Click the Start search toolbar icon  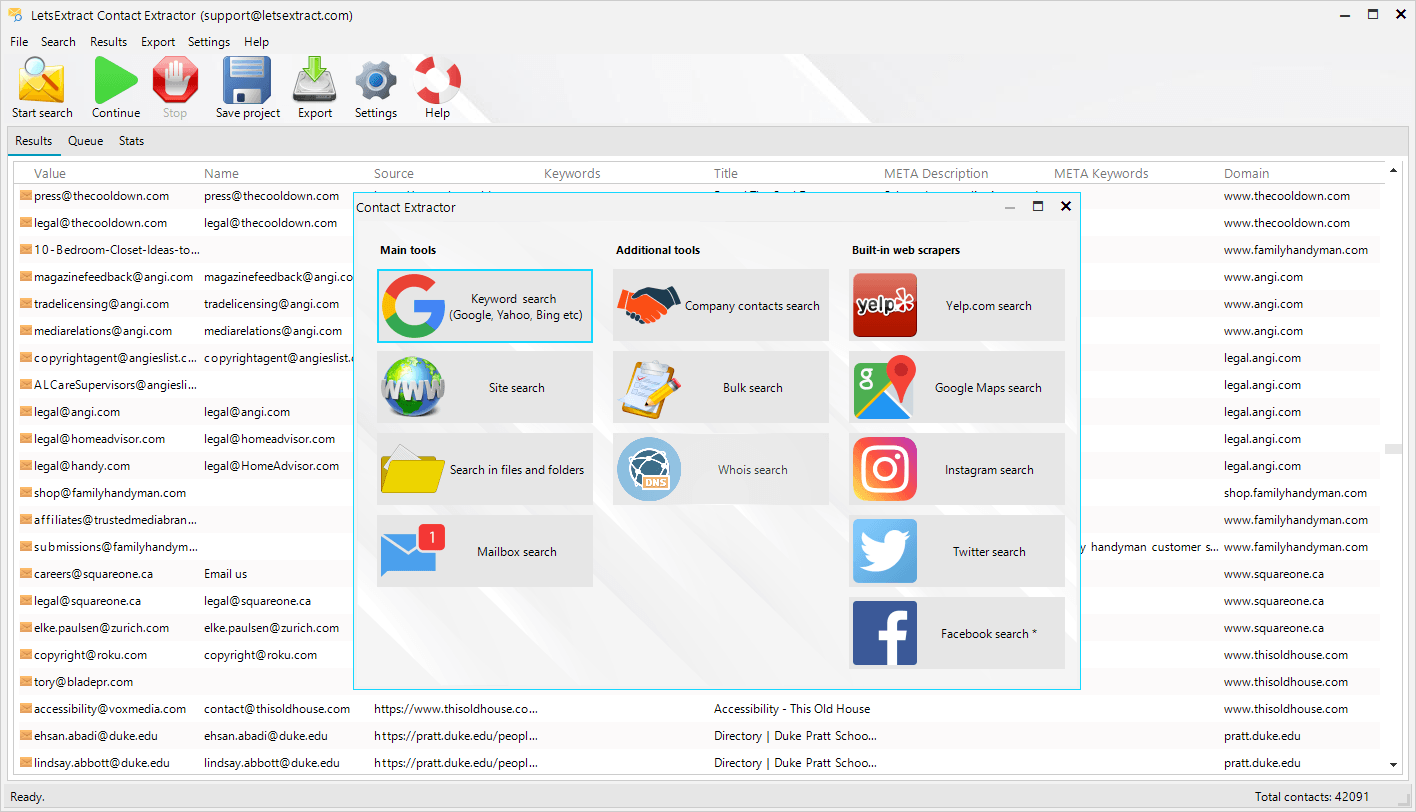42,87
